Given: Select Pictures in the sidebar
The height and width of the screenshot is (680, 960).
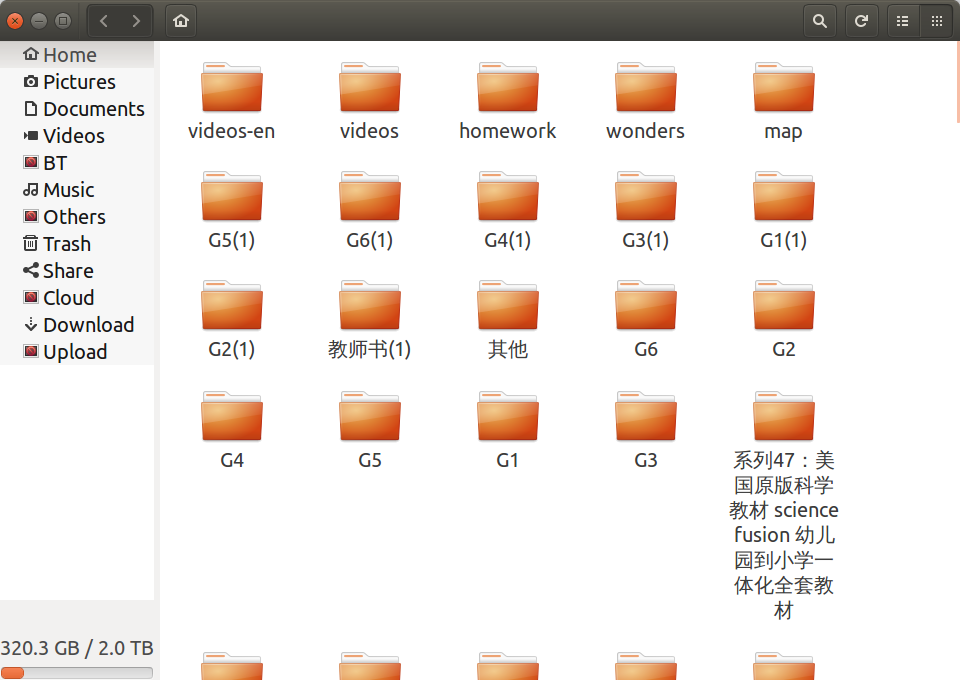Looking at the screenshot, I should (x=75, y=81).
